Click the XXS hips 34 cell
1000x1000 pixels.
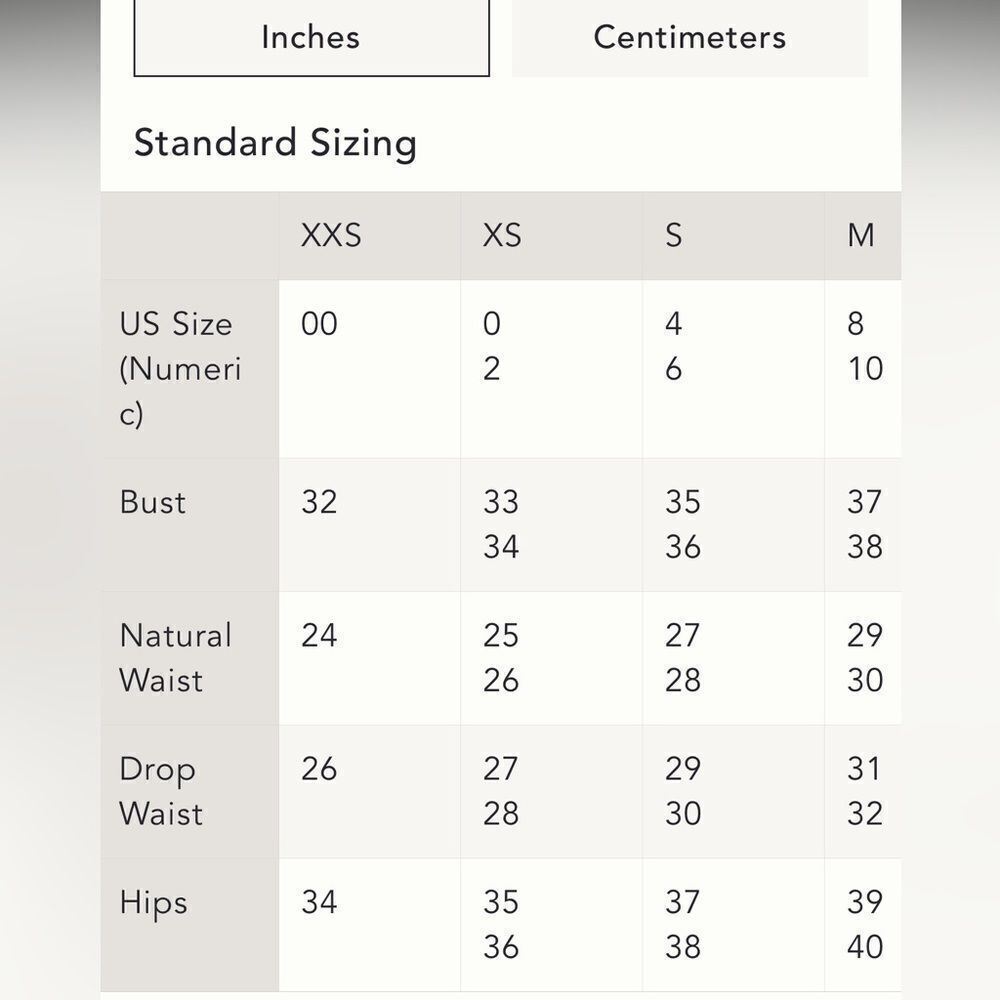(x=369, y=924)
